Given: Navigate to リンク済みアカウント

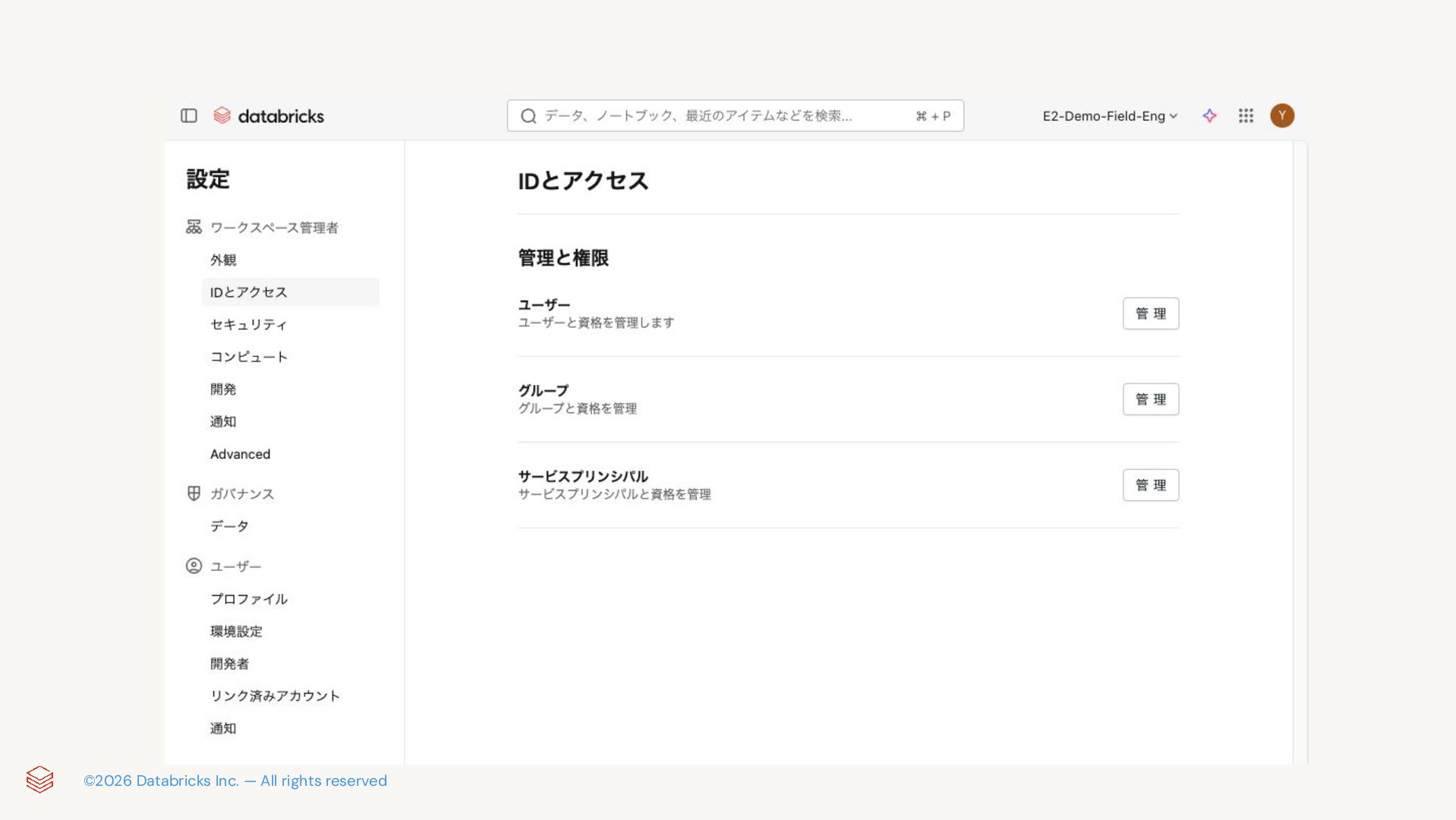Looking at the screenshot, I should (275, 696).
